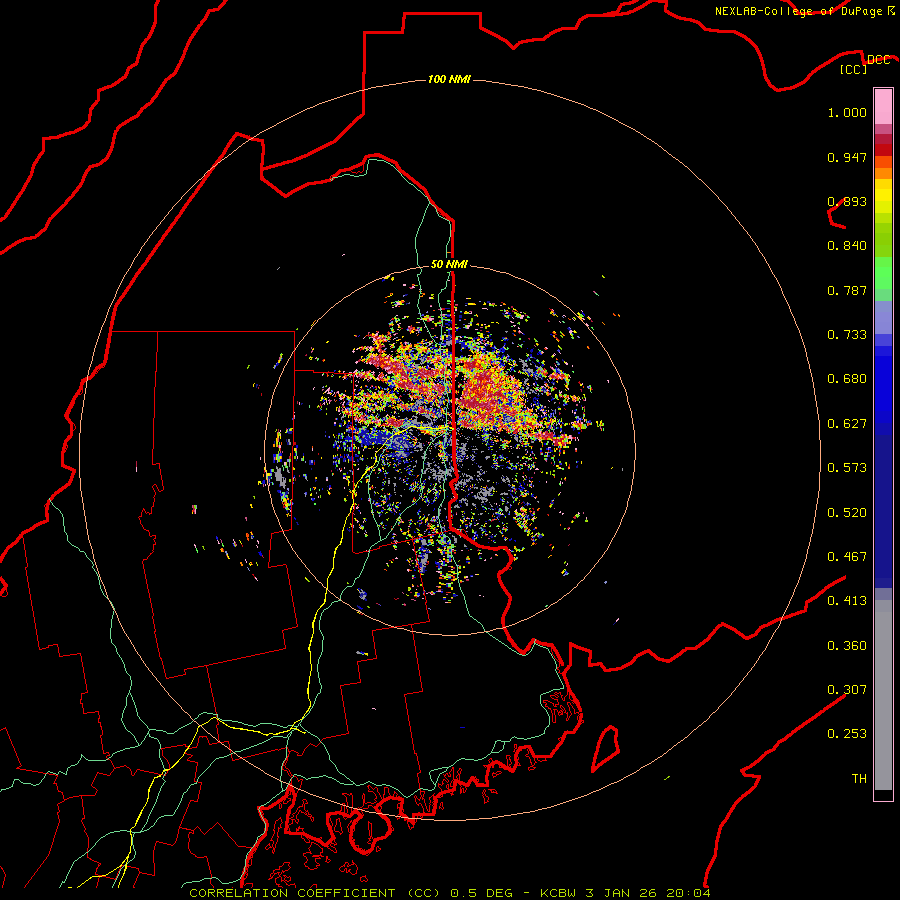Click the 0.947 value on color scale
The width and height of the screenshot is (900, 900).
click(847, 157)
